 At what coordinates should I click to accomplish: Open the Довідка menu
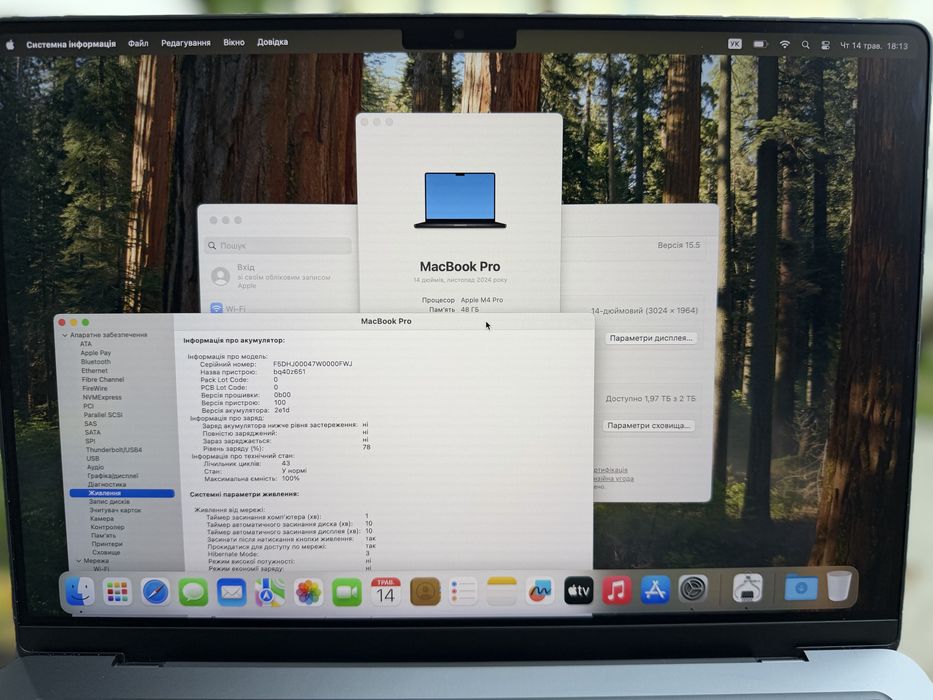tap(273, 42)
